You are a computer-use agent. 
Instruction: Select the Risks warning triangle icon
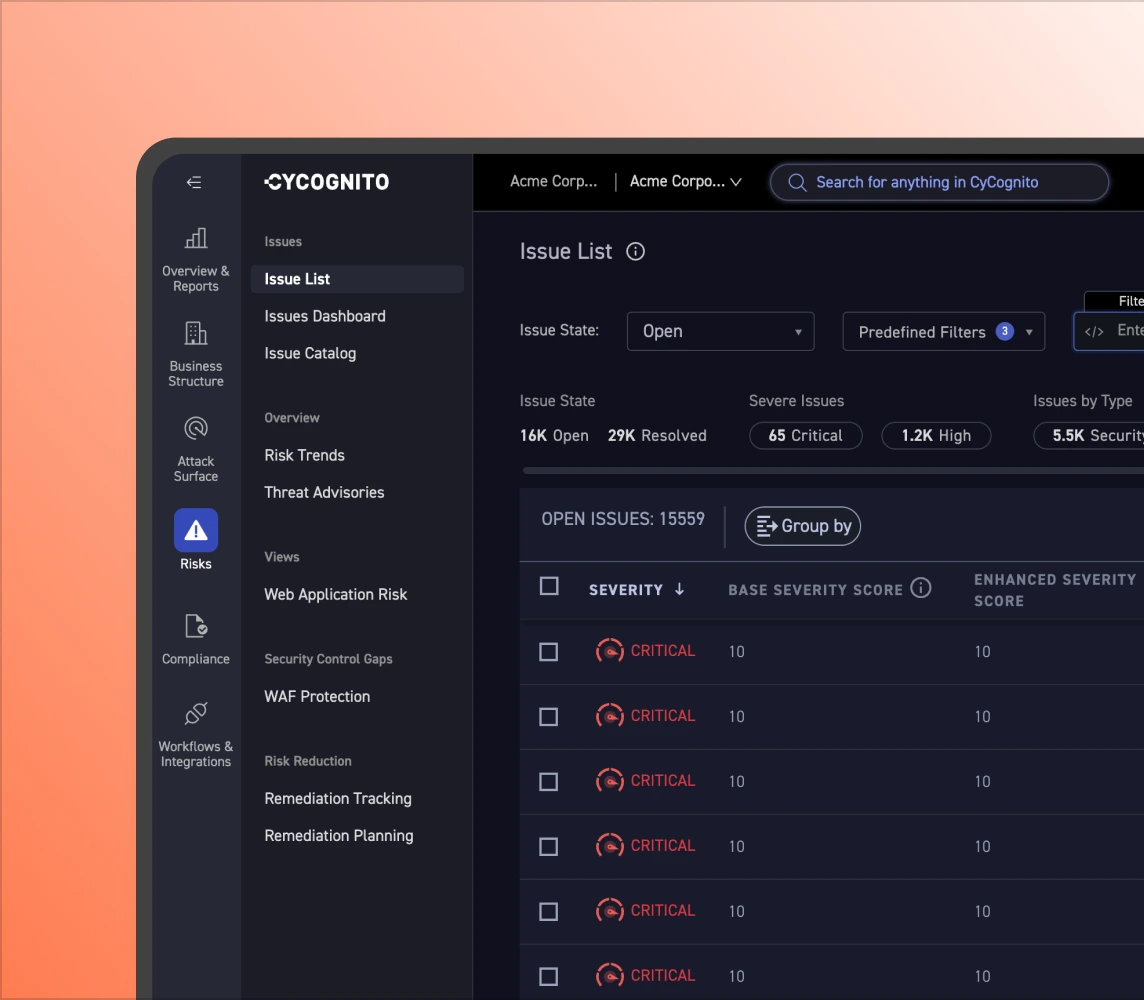[x=196, y=531]
